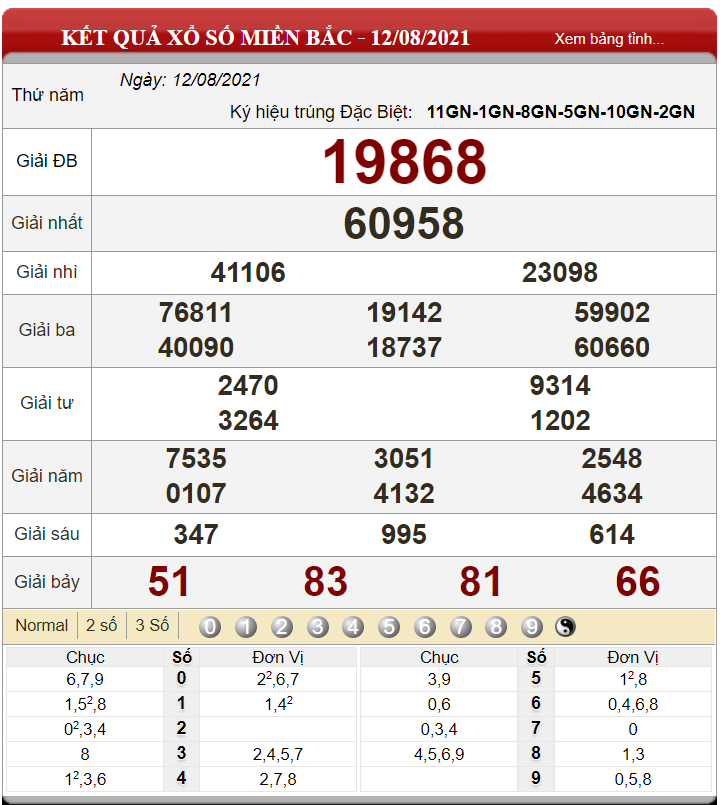Image resolution: width=724 pixels, height=805 pixels.
Task: Select the digit 9 filter circle
Action: point(532,627)
